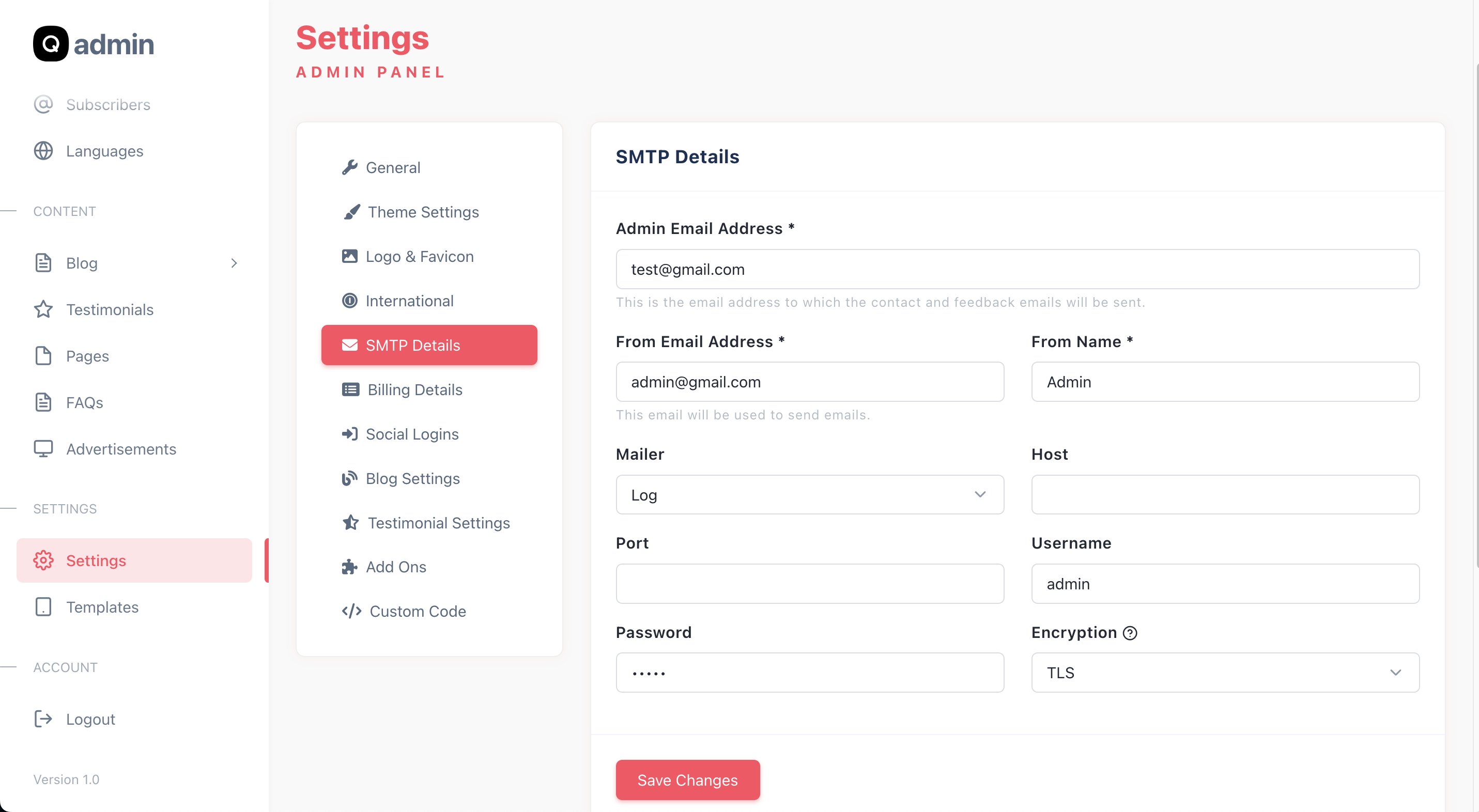1479x812 pixels.
Task: Click the code brackets Custom Code icon
Action: click(351, 611)
